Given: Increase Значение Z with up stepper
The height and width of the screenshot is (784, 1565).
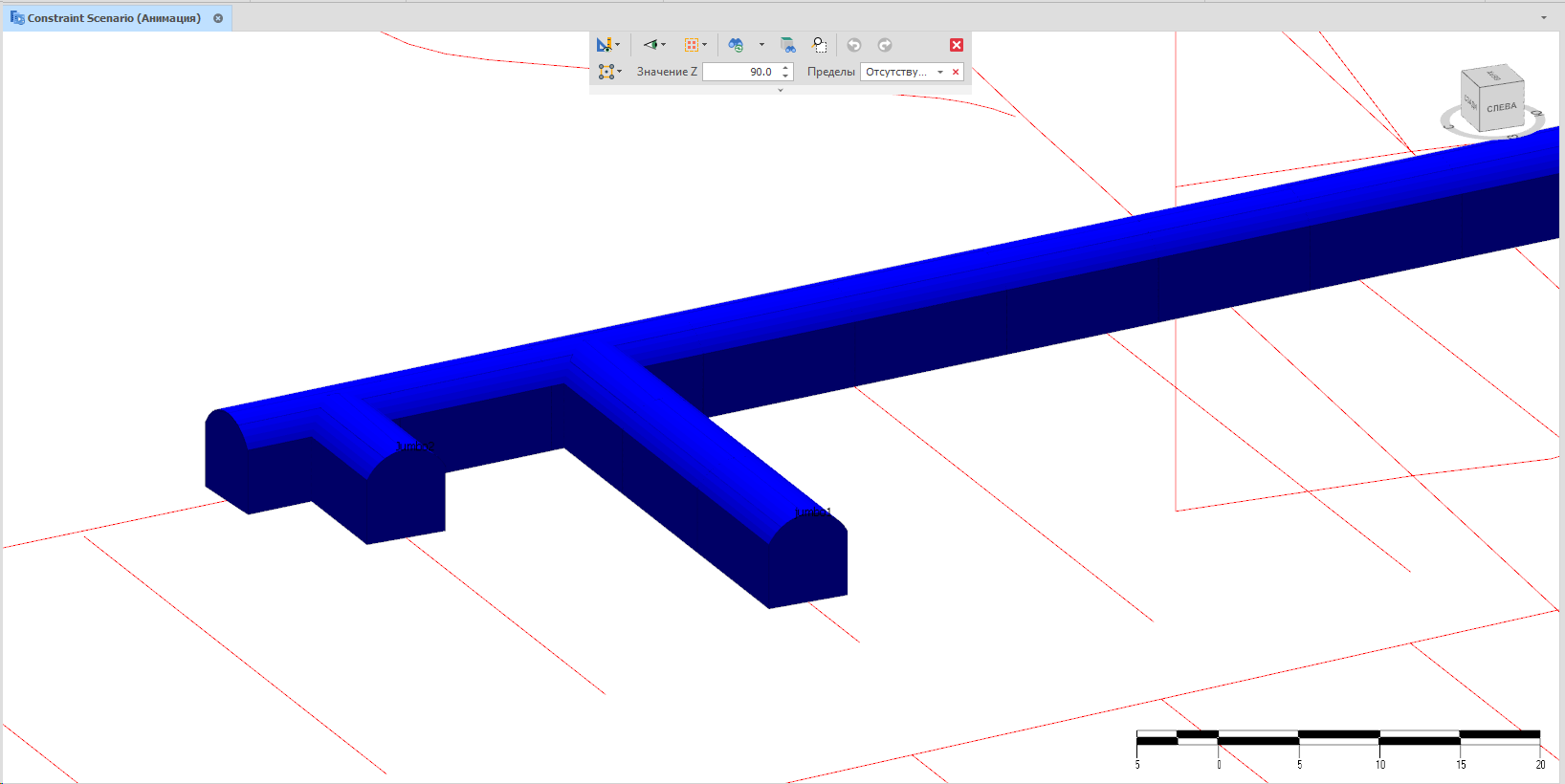Looking at the screenshot, I should (785, 68).
